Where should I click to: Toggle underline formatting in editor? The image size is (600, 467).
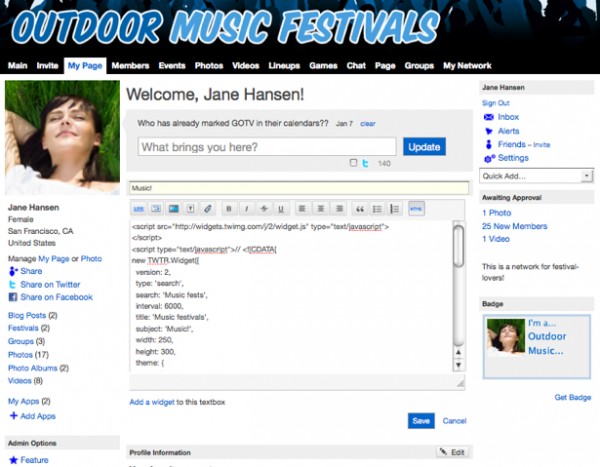(x=281, y=209)
